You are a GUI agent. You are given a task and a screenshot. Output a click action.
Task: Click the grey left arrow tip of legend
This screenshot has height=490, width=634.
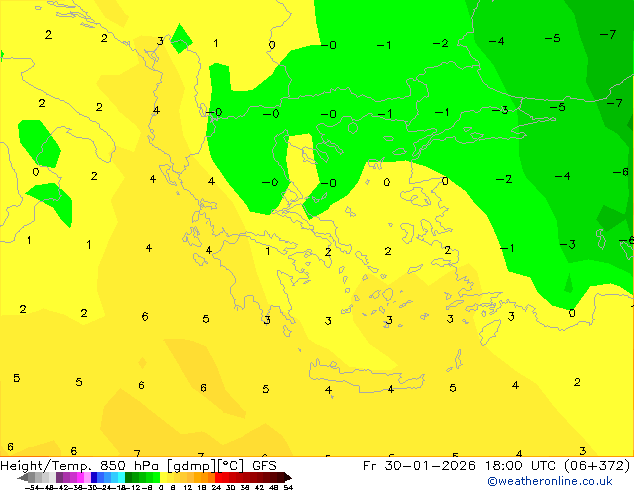pos(22,477)
